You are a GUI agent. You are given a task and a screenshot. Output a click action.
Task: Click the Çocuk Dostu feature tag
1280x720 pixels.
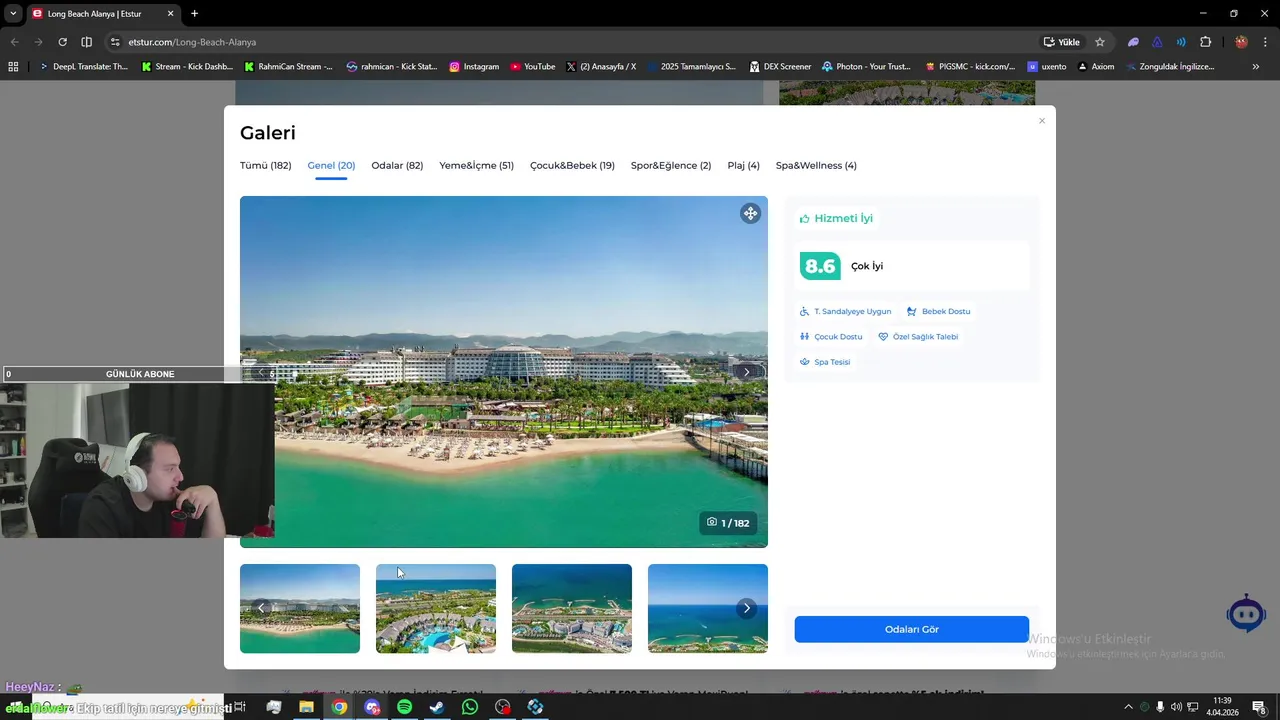coord(830,337)
